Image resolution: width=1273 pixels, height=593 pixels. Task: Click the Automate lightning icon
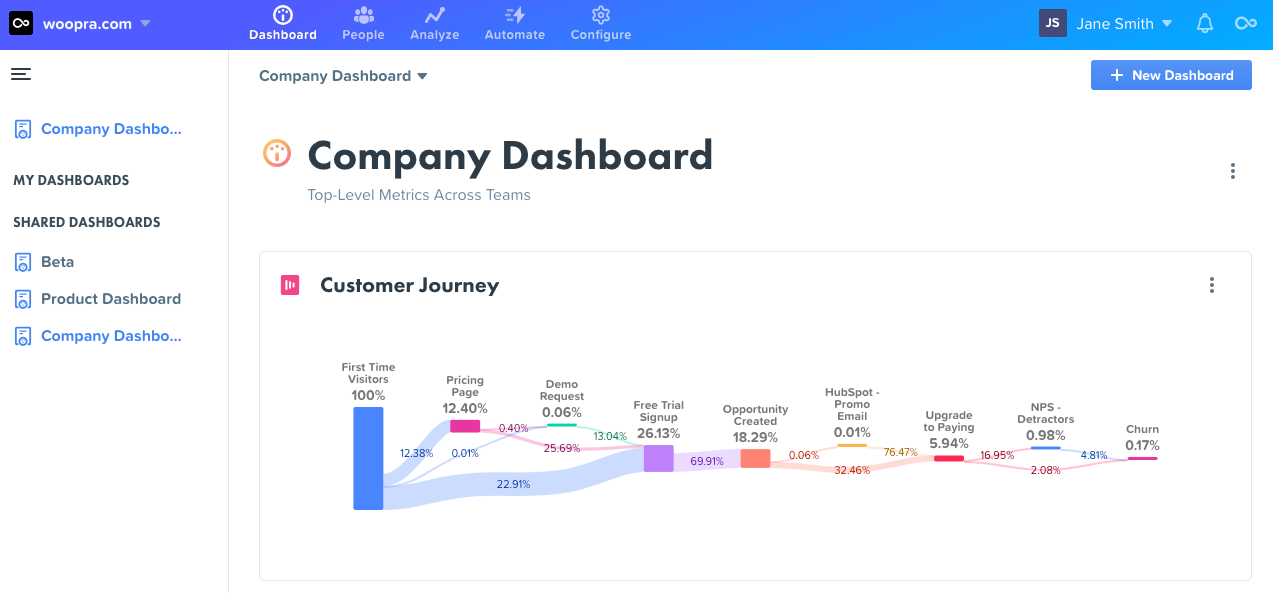point(514,17)
